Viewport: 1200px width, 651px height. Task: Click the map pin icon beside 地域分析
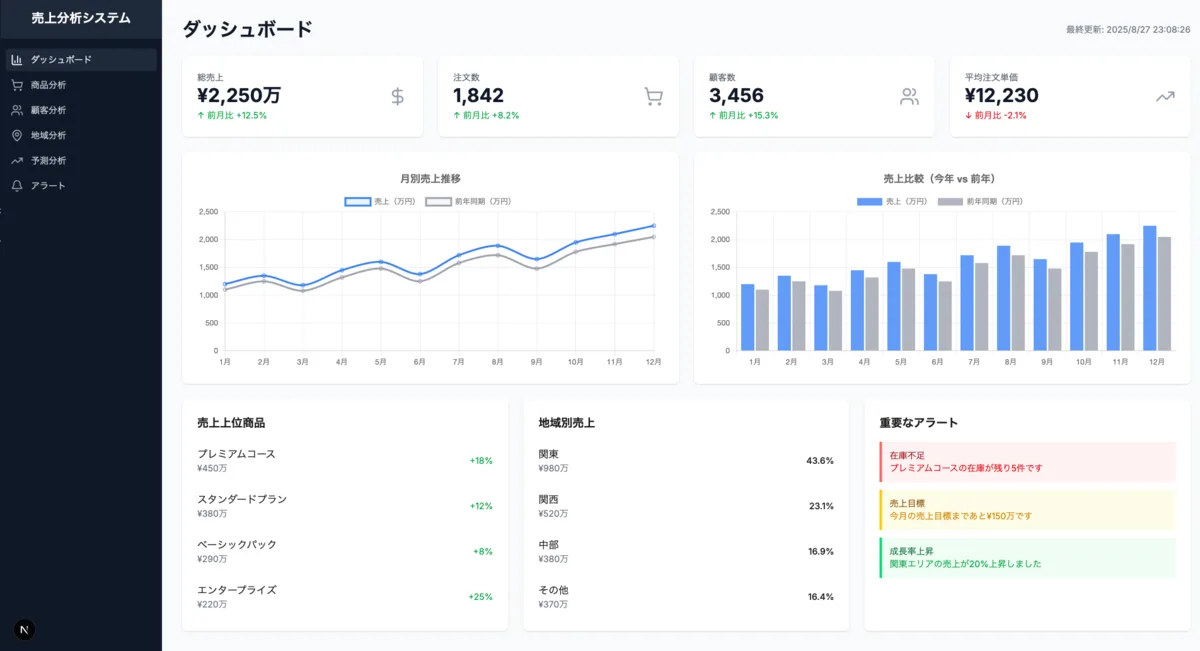coord(17,135)
